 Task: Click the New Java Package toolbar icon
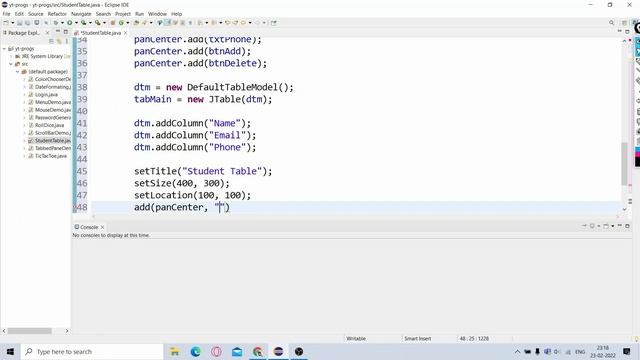coord(113,23)
